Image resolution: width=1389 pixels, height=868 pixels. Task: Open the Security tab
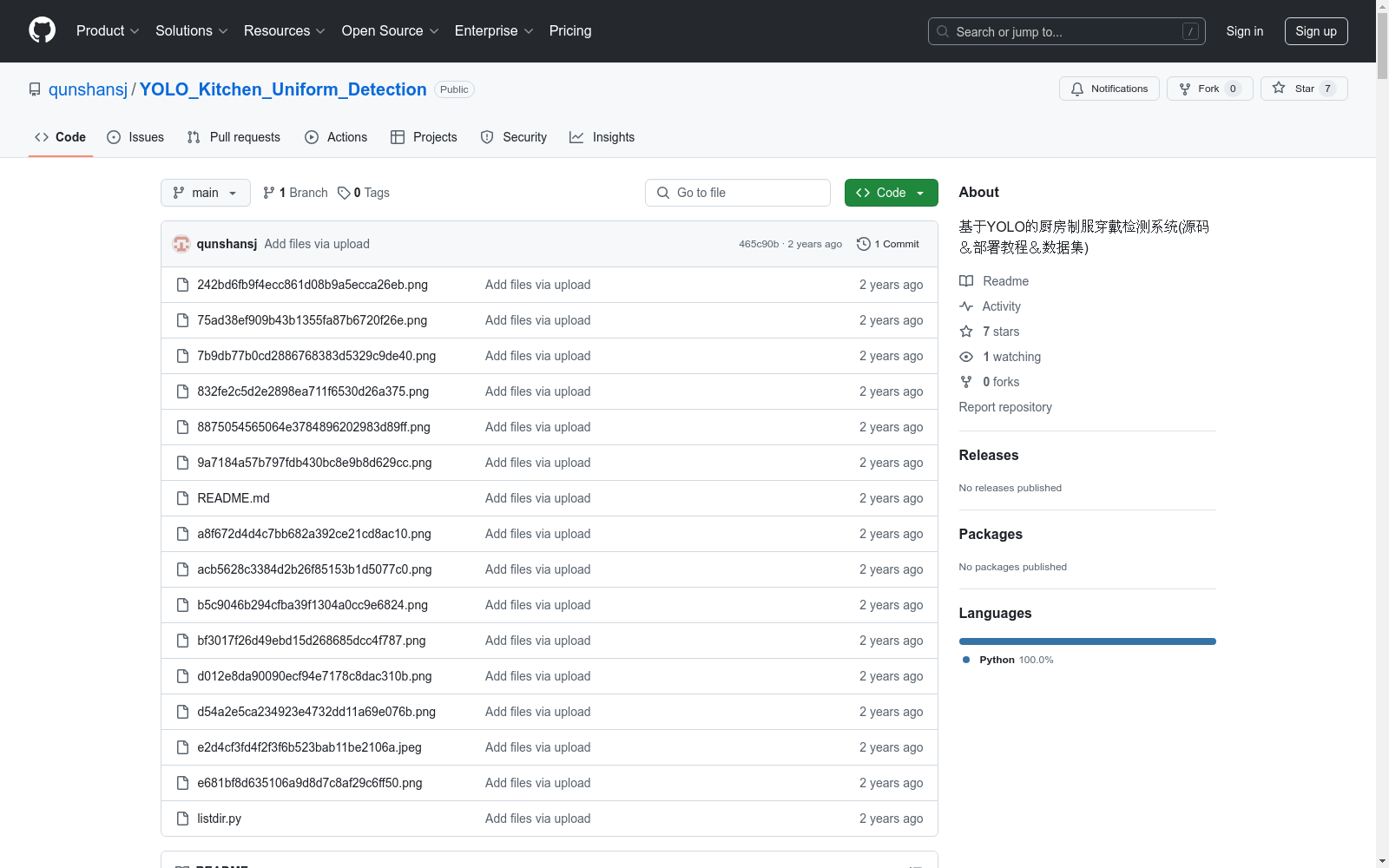point(514,137)
